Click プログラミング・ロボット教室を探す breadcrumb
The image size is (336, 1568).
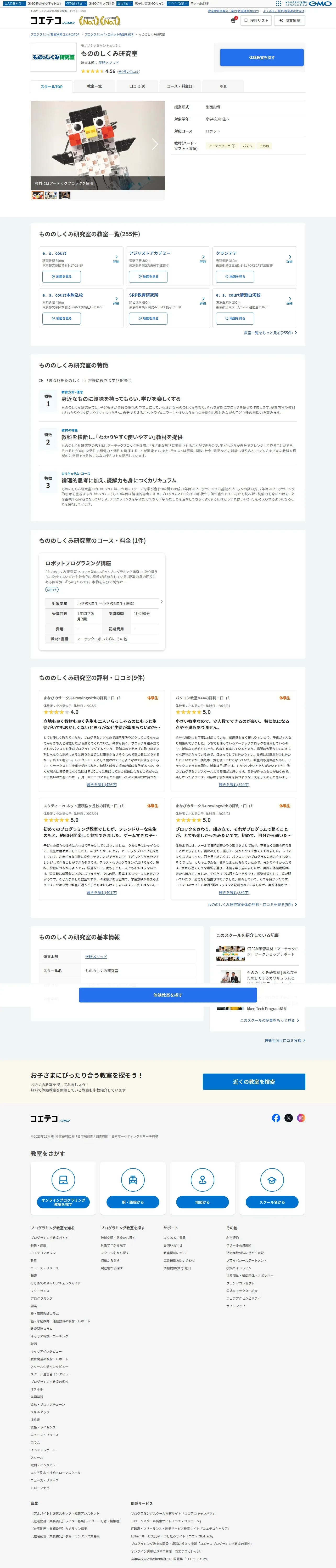(109, 35)
